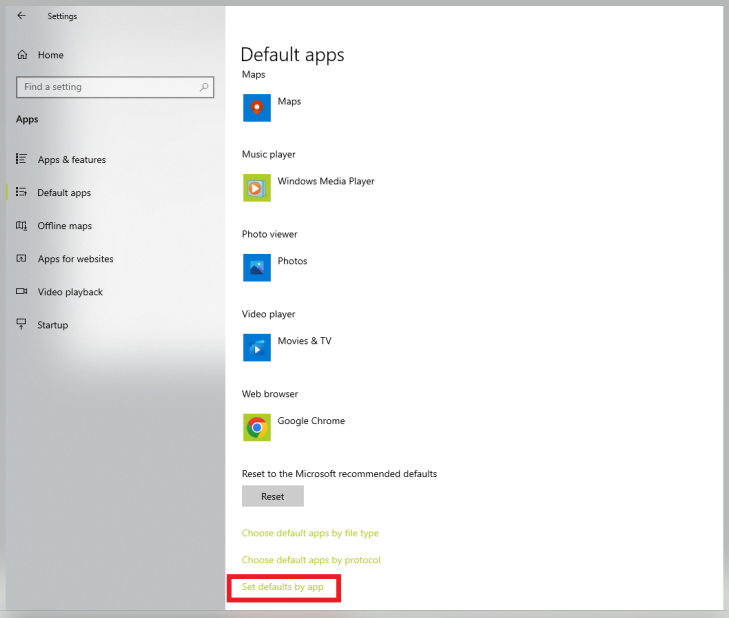Image resolution: width=729 pixels, height=618 pixels.
Task: Click the Apps & features list icon
Action: click(x=21, y=159)
